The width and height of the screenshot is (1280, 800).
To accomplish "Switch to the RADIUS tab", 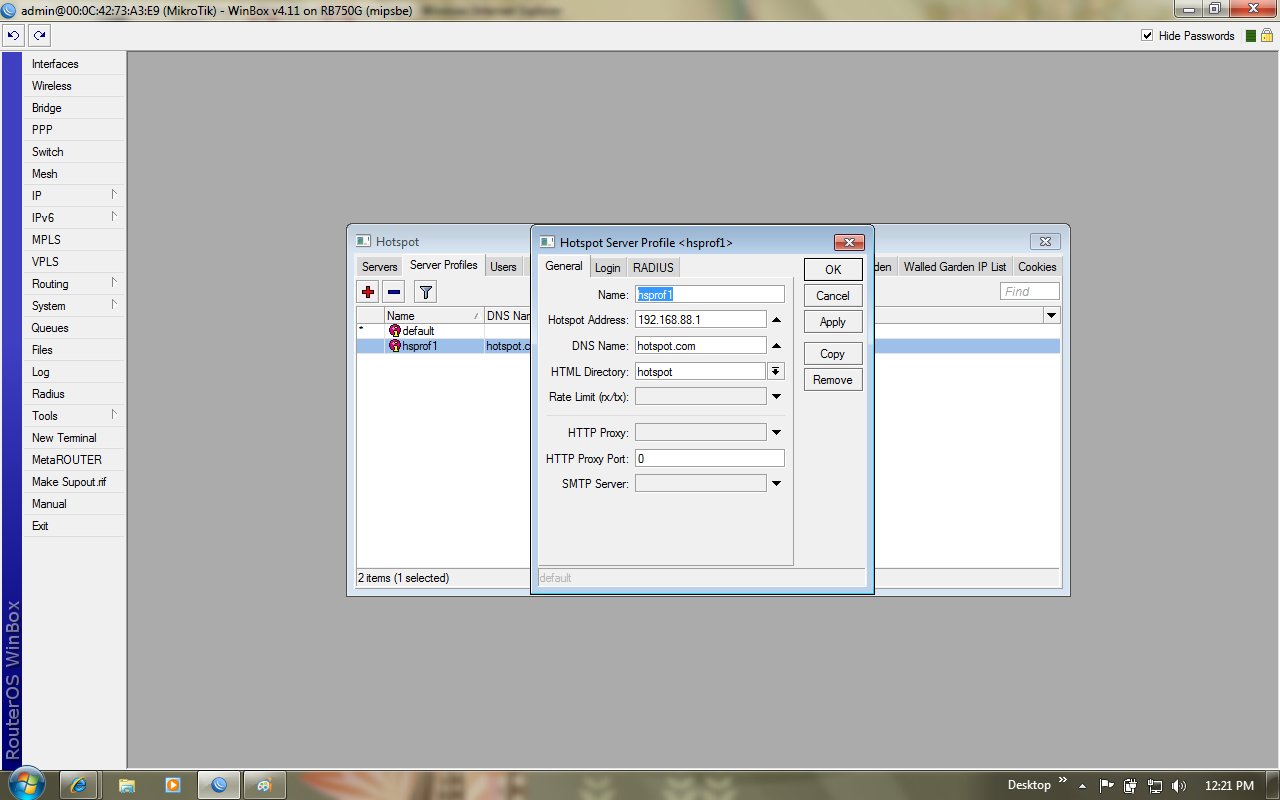I will (653, 267).
